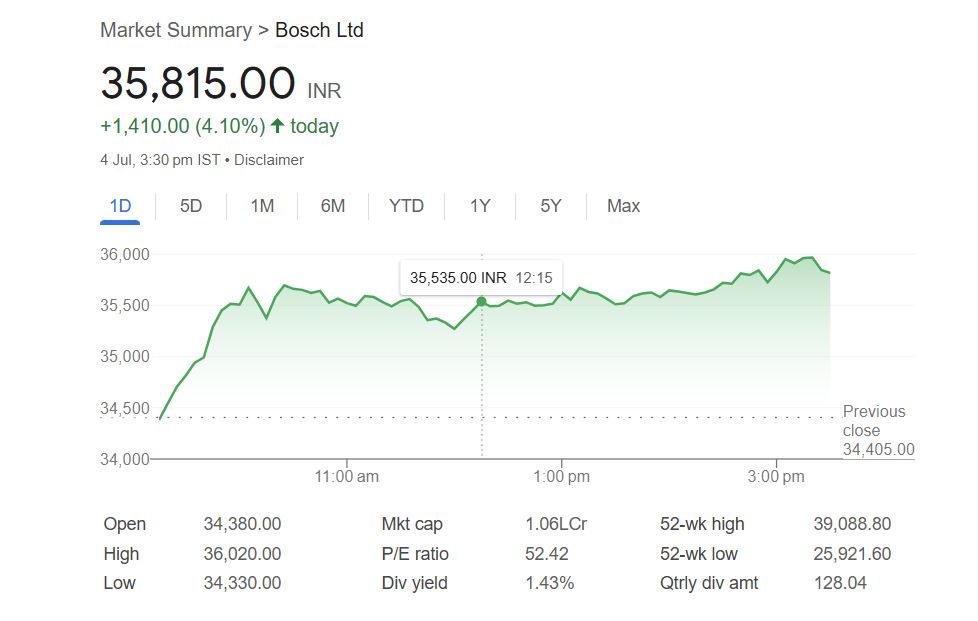978x621 pixels.
Task: Open the 1M chart range
Action: click(262, 206)
